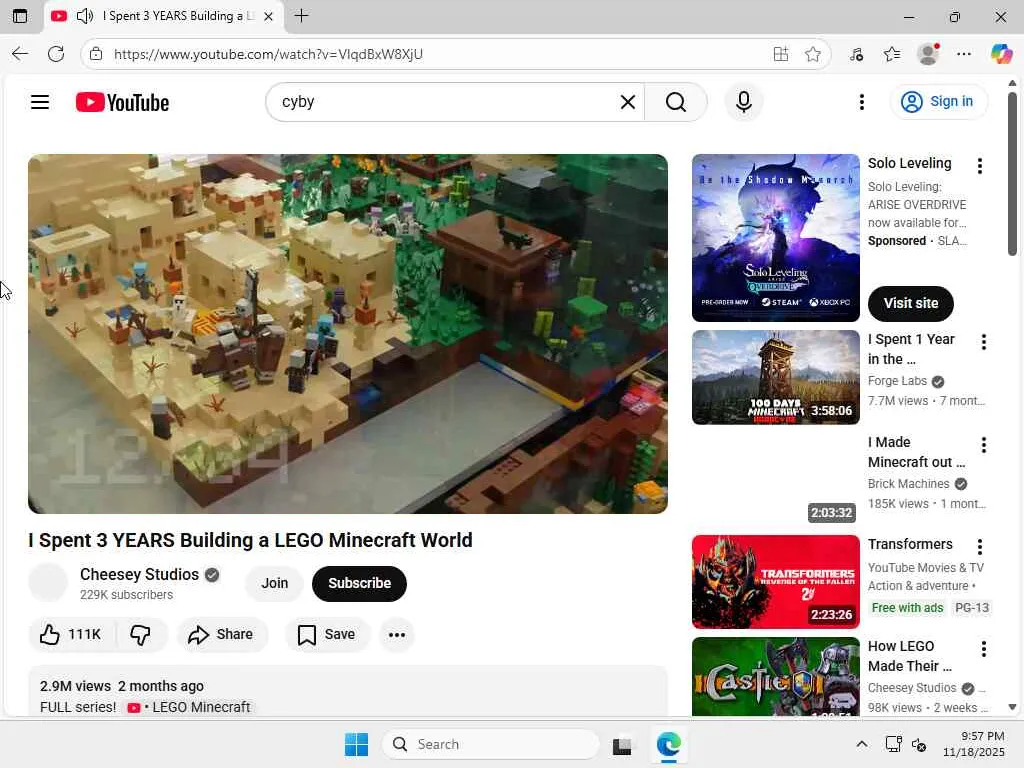Close the I Spent 3 YEARS tab

(268, 16)
